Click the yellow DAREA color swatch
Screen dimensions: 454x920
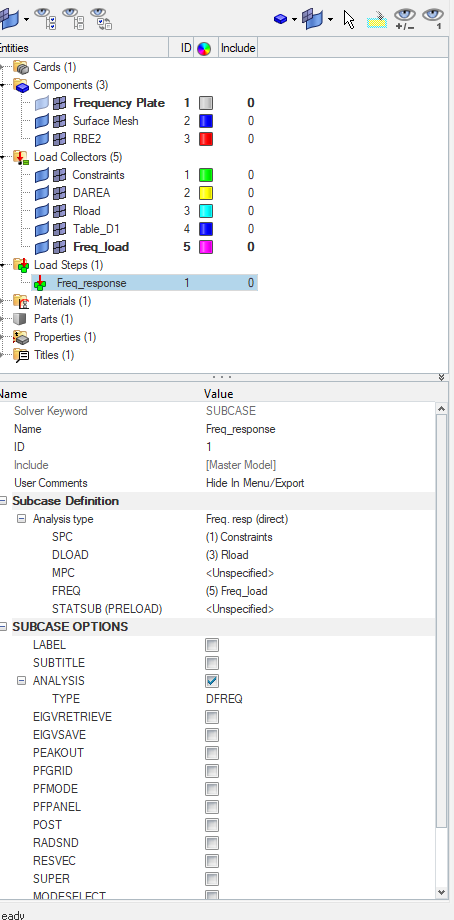(x=206, y=193)
